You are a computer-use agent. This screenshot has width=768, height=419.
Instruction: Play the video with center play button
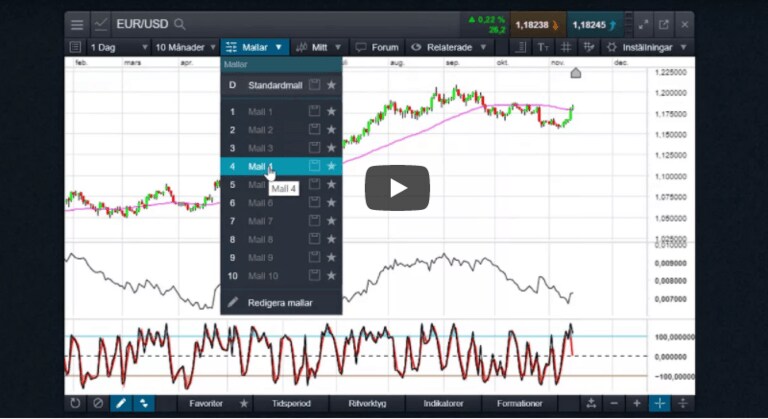point(397,188)
